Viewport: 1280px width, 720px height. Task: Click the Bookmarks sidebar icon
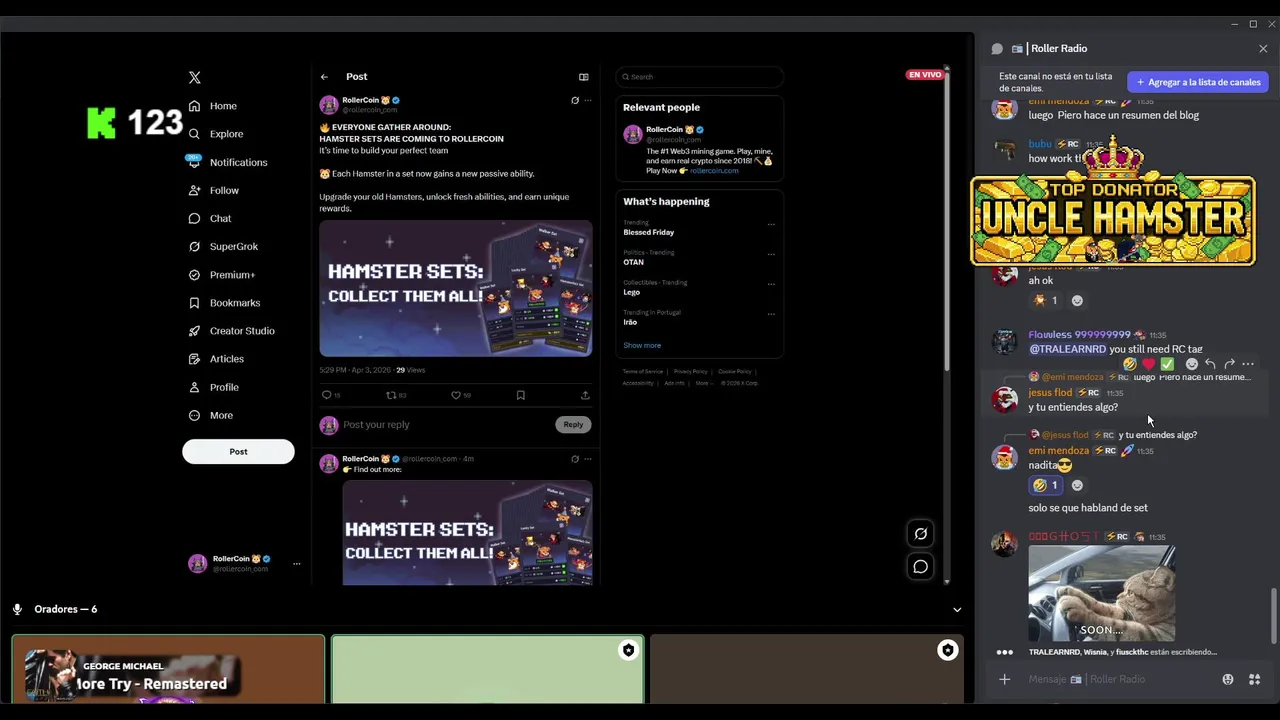tap(194, 303)
